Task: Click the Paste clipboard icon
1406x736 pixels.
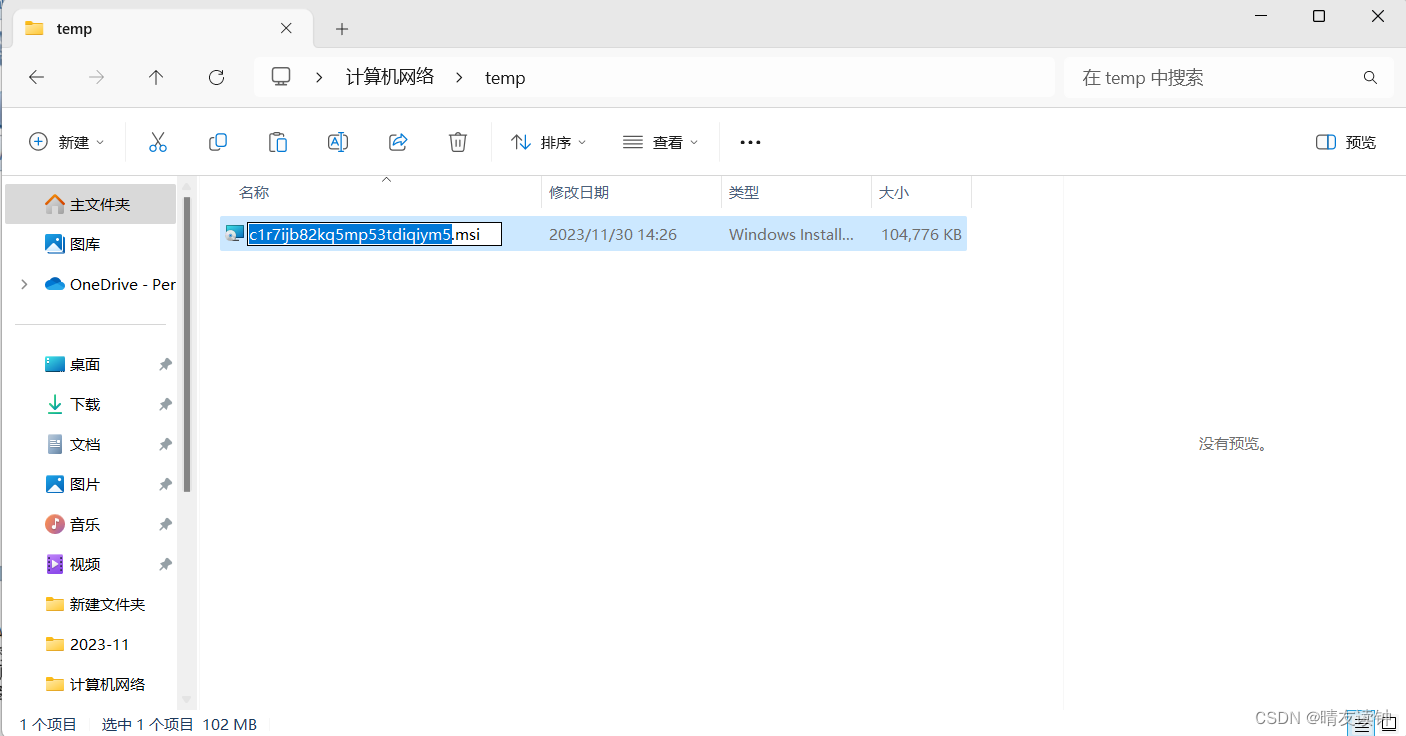Action: [x=278, y=142]
